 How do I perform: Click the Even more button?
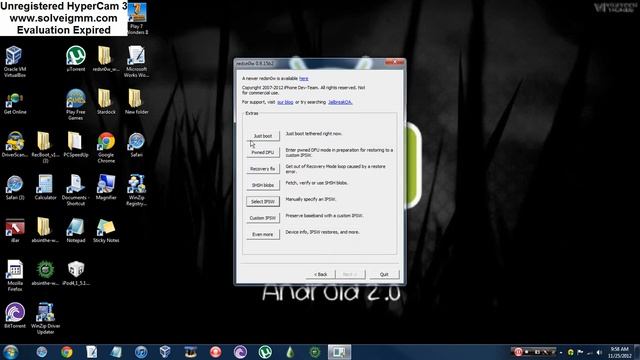(263, 234)
